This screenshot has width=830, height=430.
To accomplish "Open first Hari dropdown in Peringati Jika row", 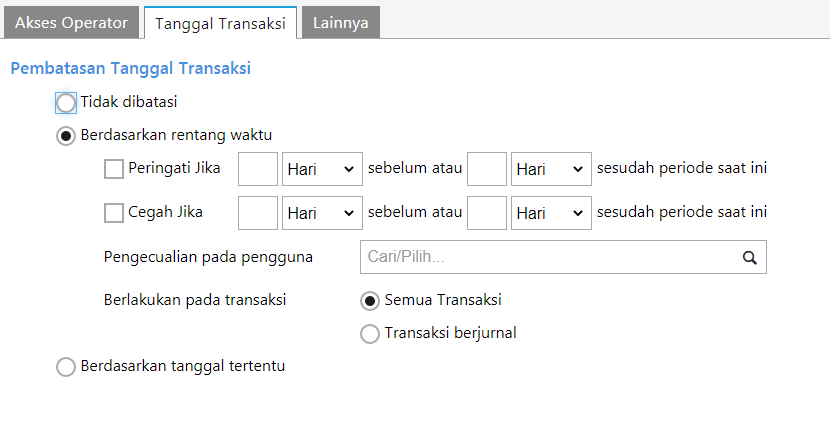I will click(322, 169).
